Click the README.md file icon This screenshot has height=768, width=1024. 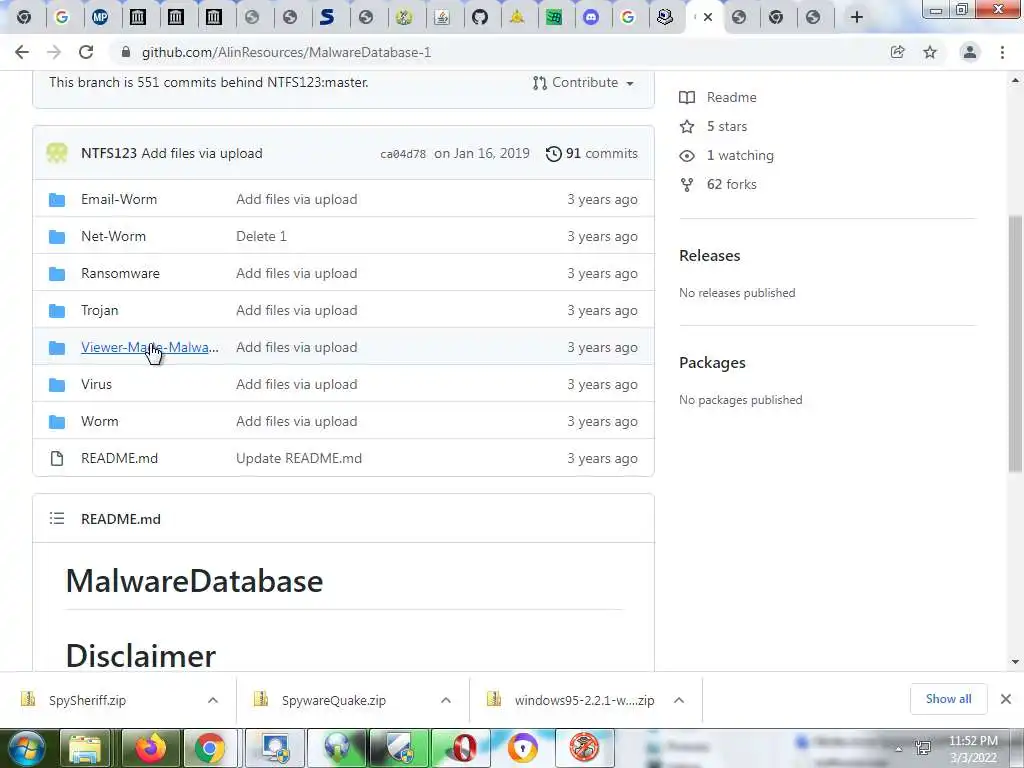click(57, 458)
